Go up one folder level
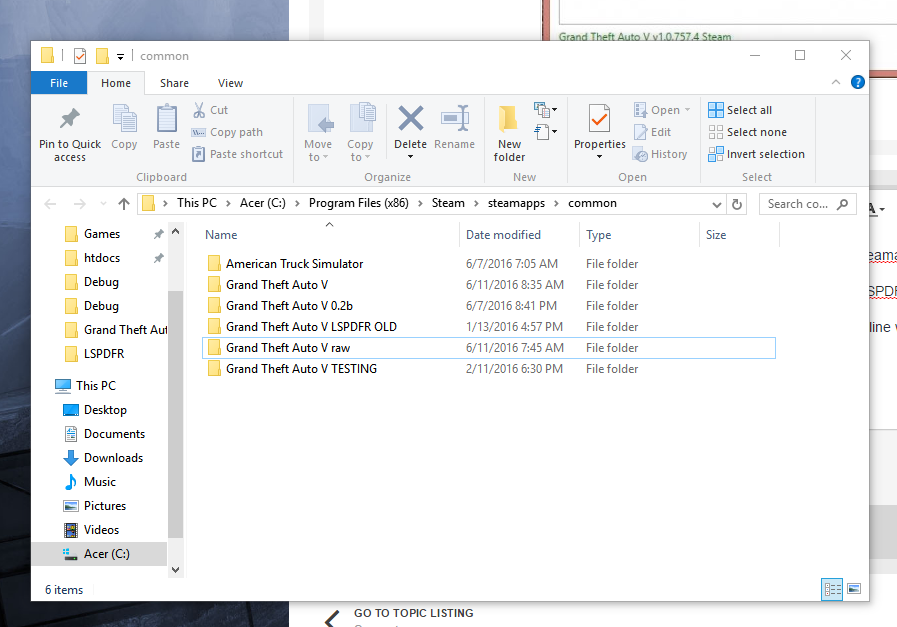Image resolution: width=897 pixels, height=627 pixels. [124, 204]
